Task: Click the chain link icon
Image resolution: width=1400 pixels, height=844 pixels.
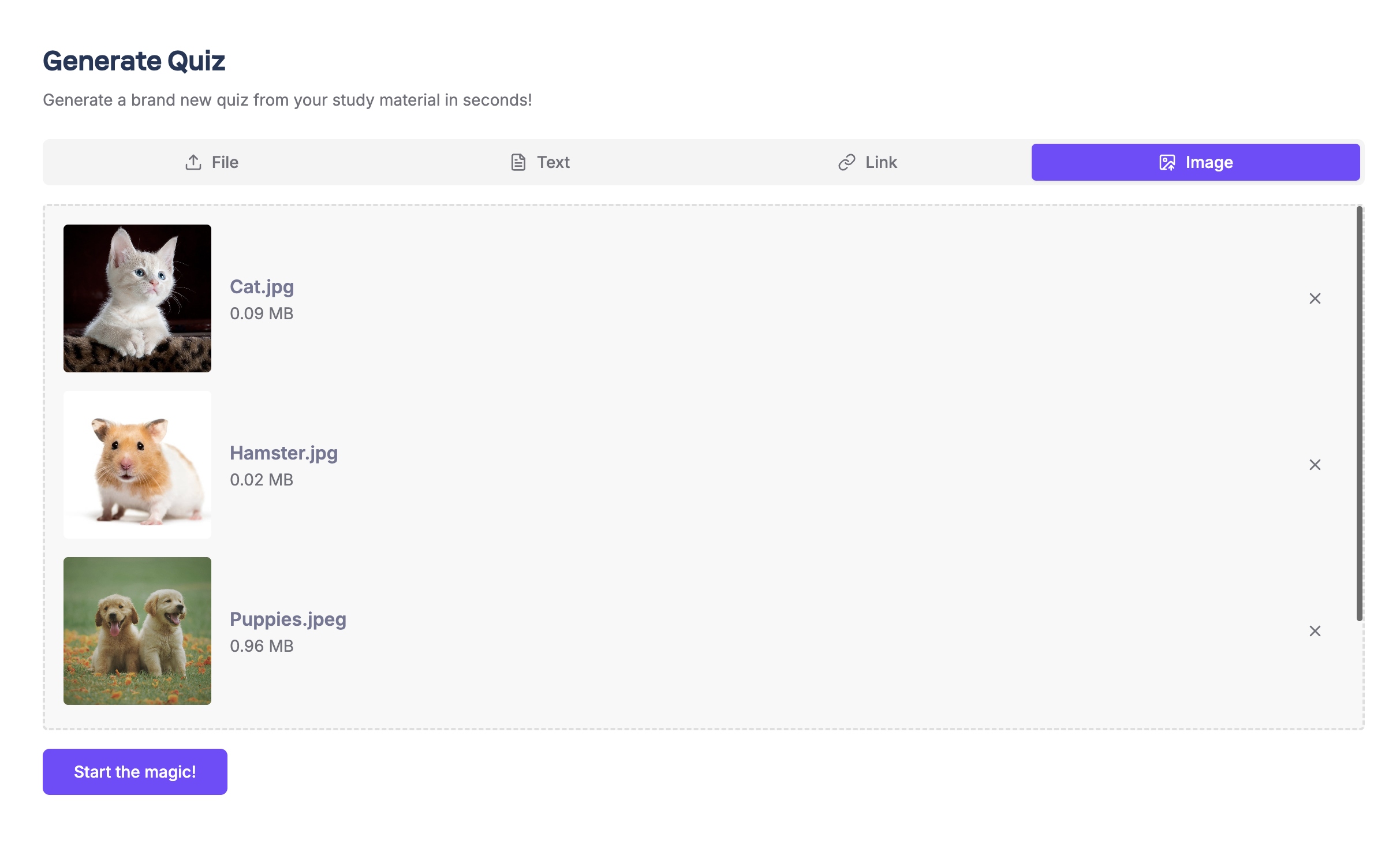Action: tap(846, 162)
